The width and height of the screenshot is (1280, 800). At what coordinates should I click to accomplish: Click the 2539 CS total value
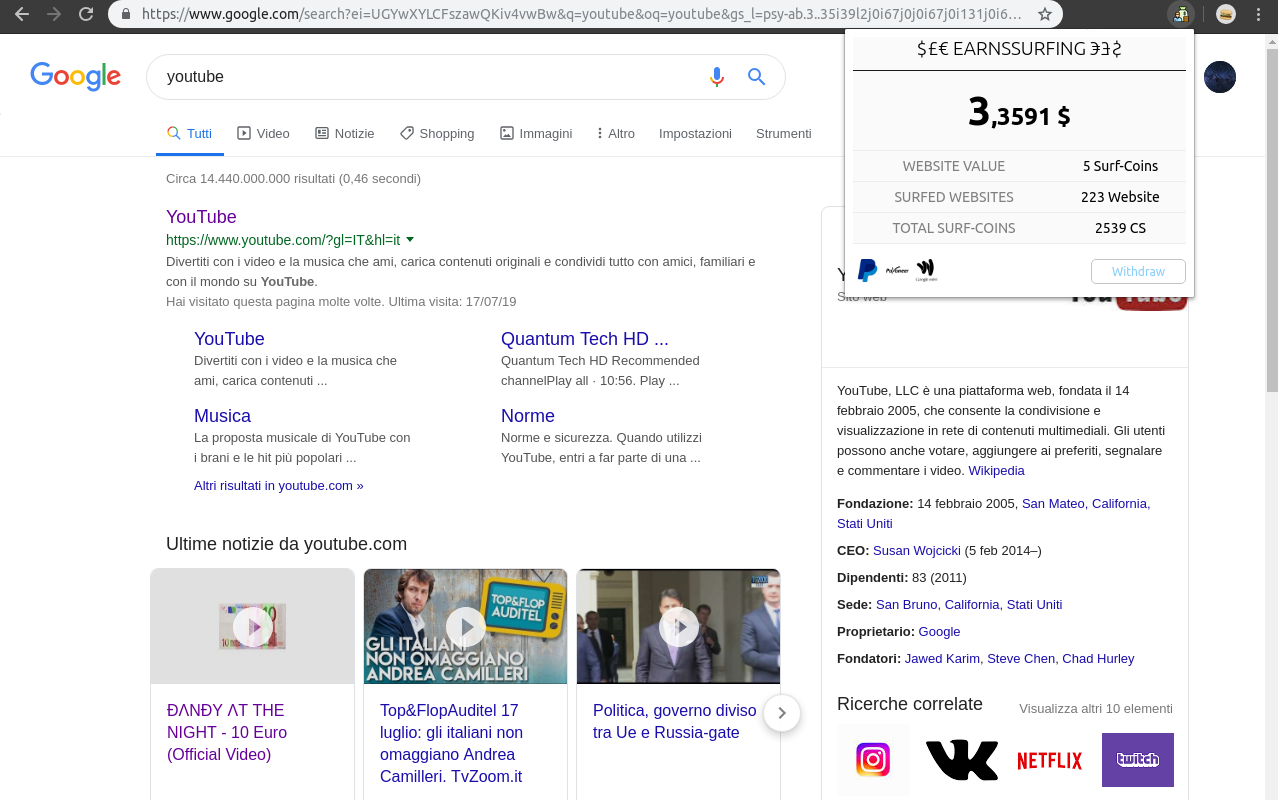coord(1120,228)
